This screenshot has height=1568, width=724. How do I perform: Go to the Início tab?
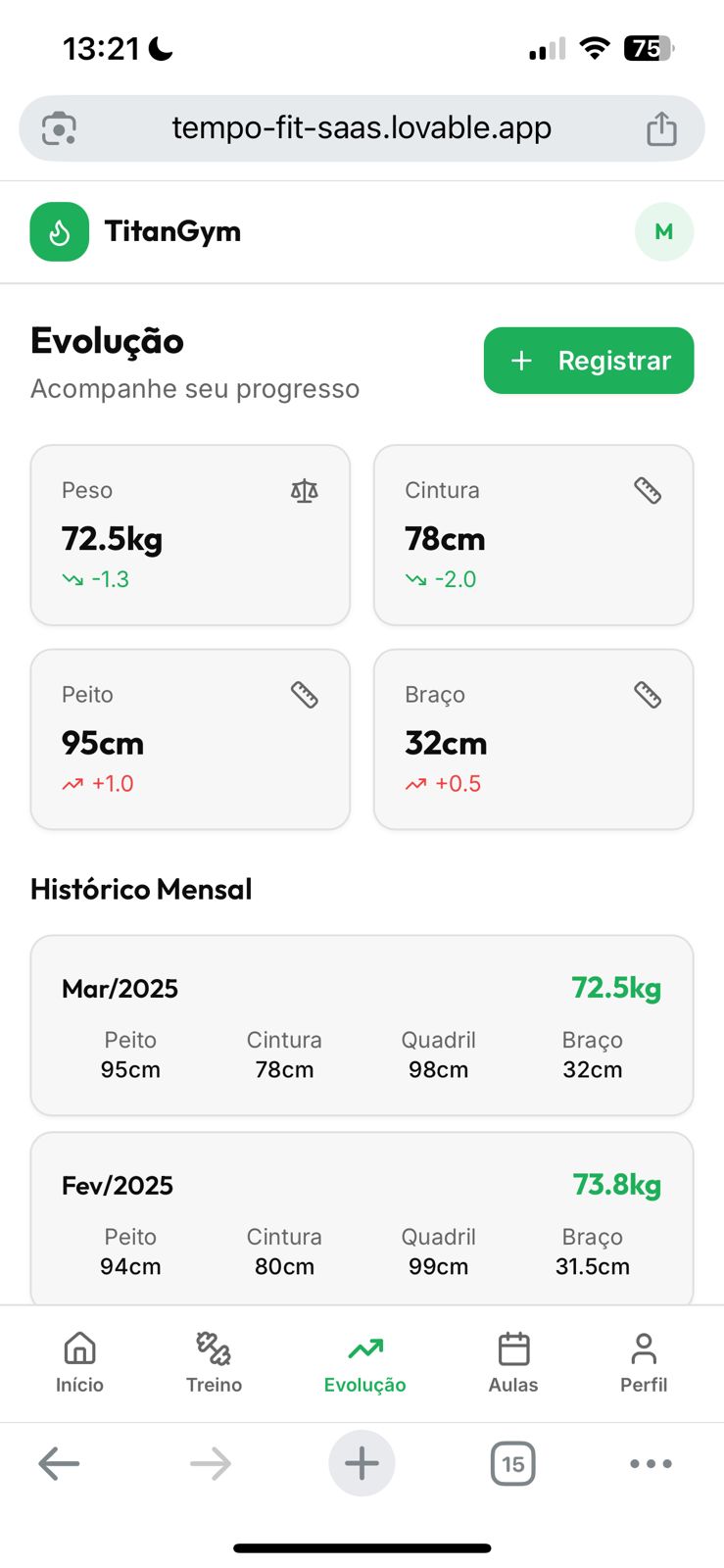(79, 1362)
